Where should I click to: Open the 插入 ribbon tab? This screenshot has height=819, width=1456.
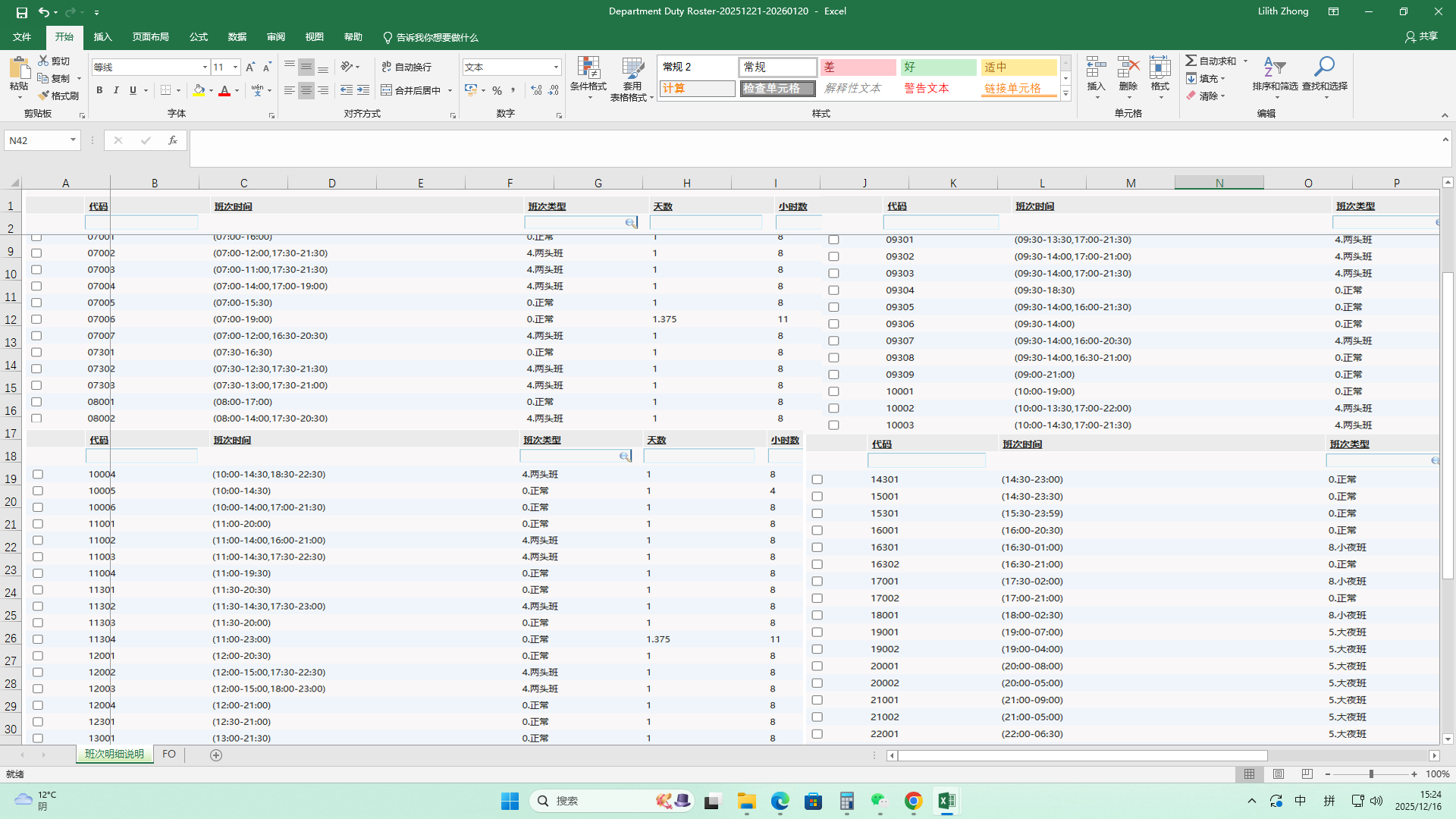[102, 37]
